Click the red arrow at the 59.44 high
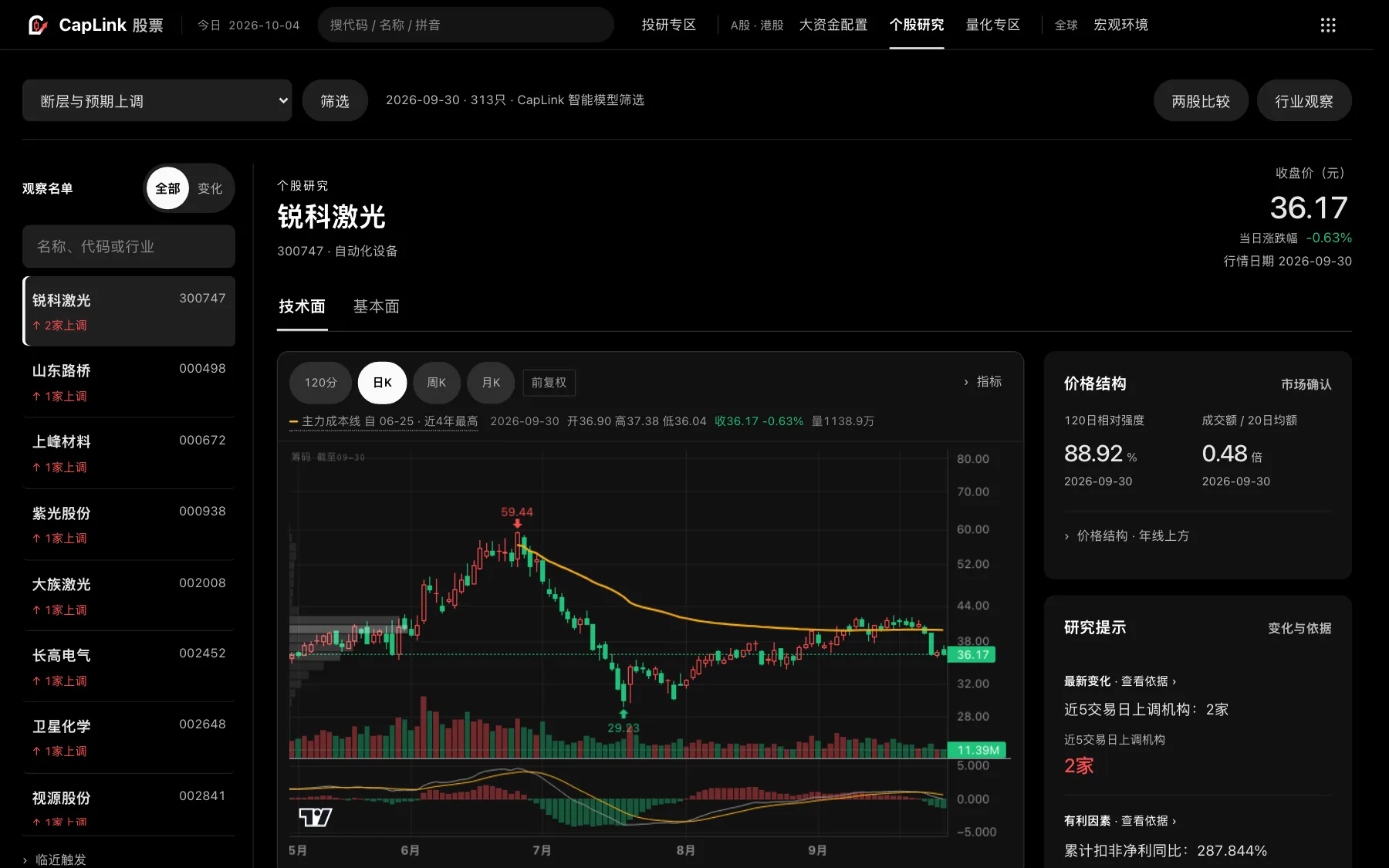 (x=517, y=524)
